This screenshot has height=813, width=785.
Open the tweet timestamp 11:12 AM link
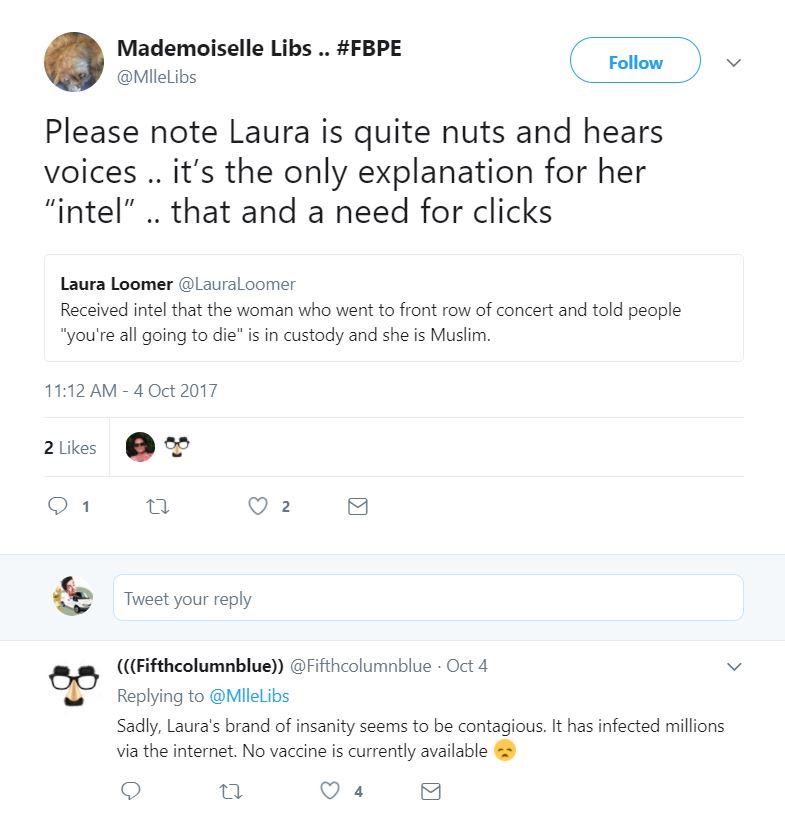130,390
